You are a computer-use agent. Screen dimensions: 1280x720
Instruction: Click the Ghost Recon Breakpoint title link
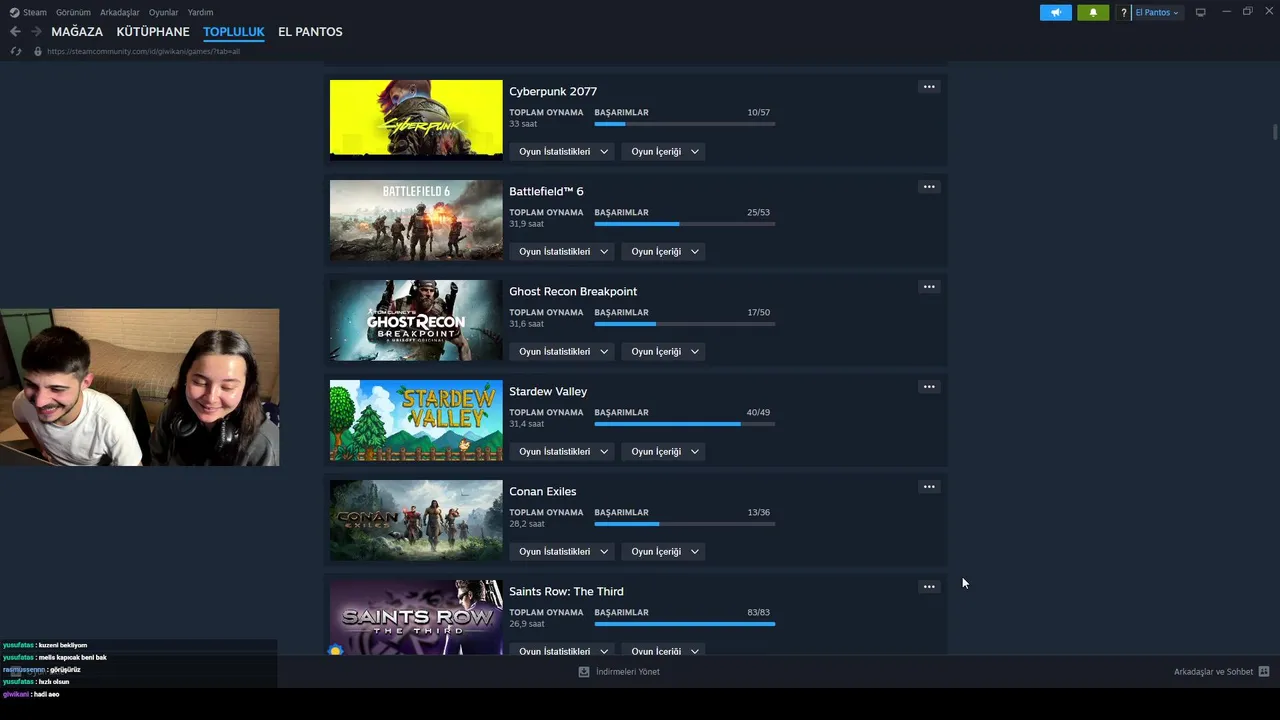click(x=573, y=291)
